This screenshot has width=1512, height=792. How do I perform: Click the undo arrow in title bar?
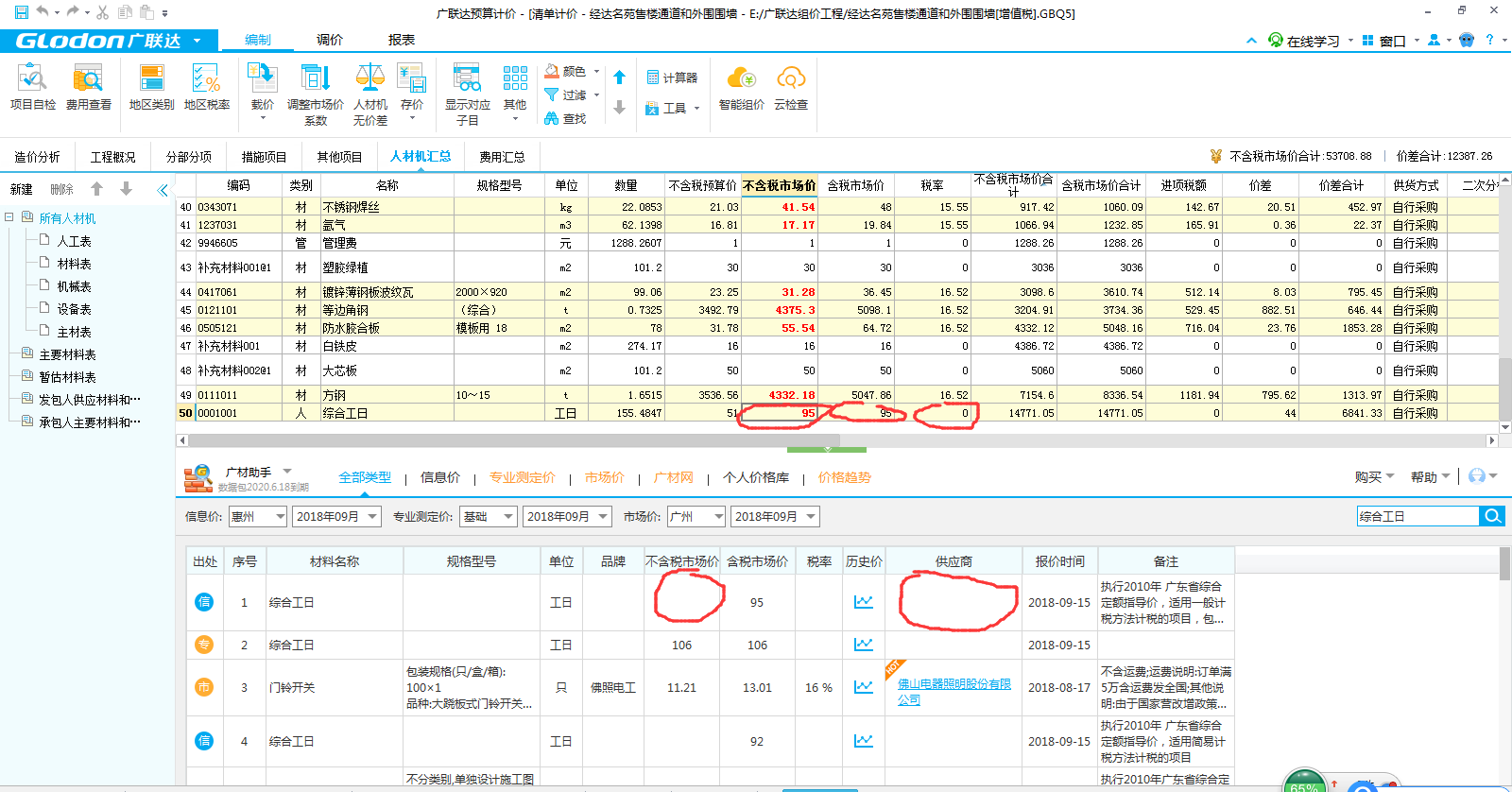tap(43, 12)
